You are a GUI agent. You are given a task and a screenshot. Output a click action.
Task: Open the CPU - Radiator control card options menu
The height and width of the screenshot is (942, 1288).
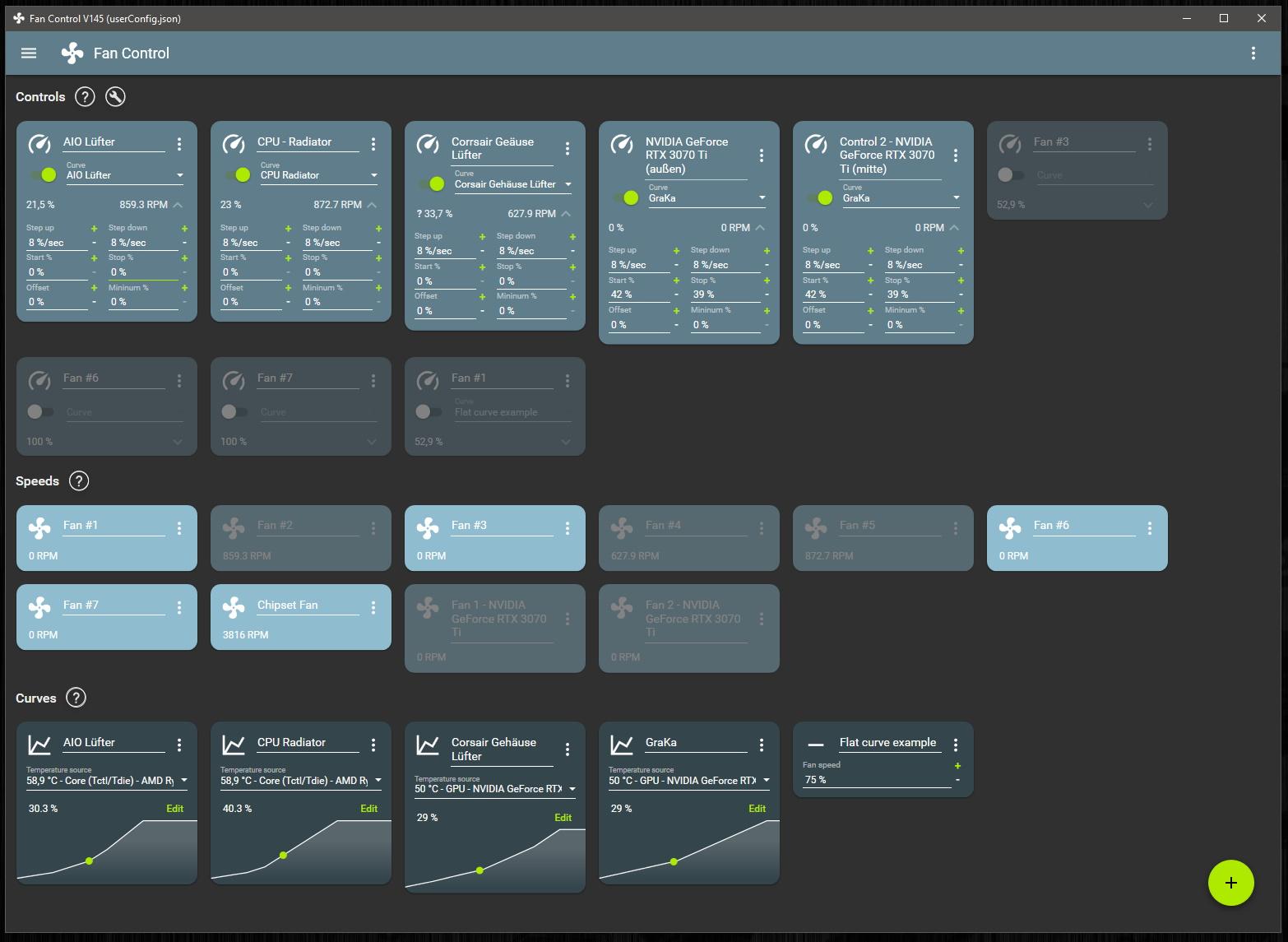coord(373,144)
